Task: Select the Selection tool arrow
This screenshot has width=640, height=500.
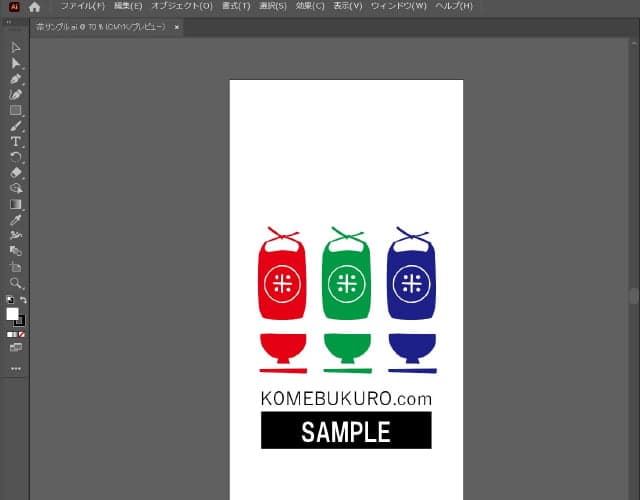Action: tap(16, 47)
